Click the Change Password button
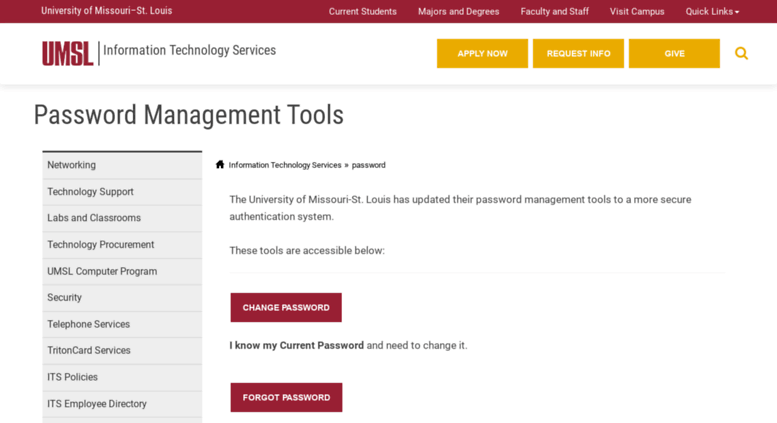This screenshot has width=777, height=423. (286, 308)
